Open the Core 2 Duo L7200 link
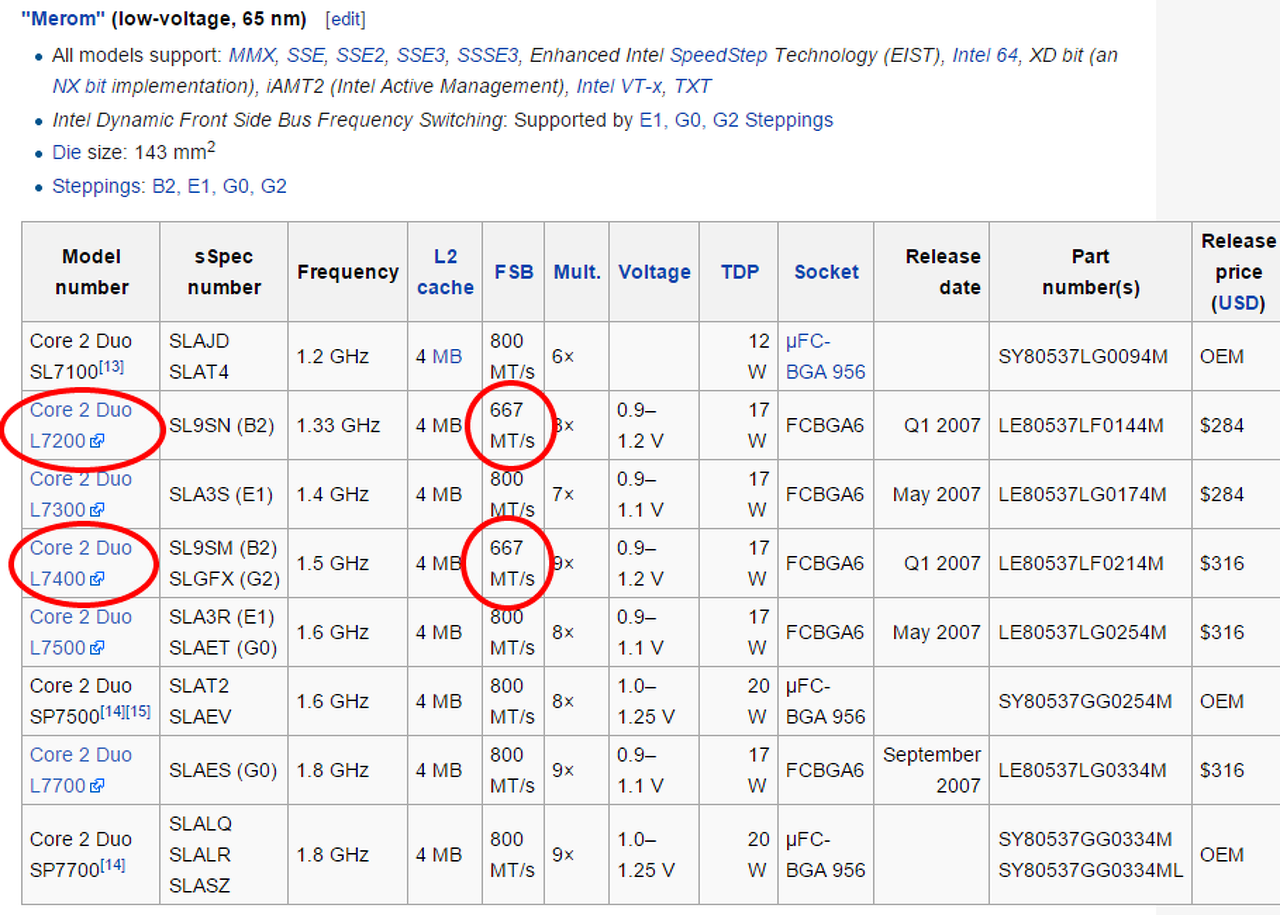 81,425
